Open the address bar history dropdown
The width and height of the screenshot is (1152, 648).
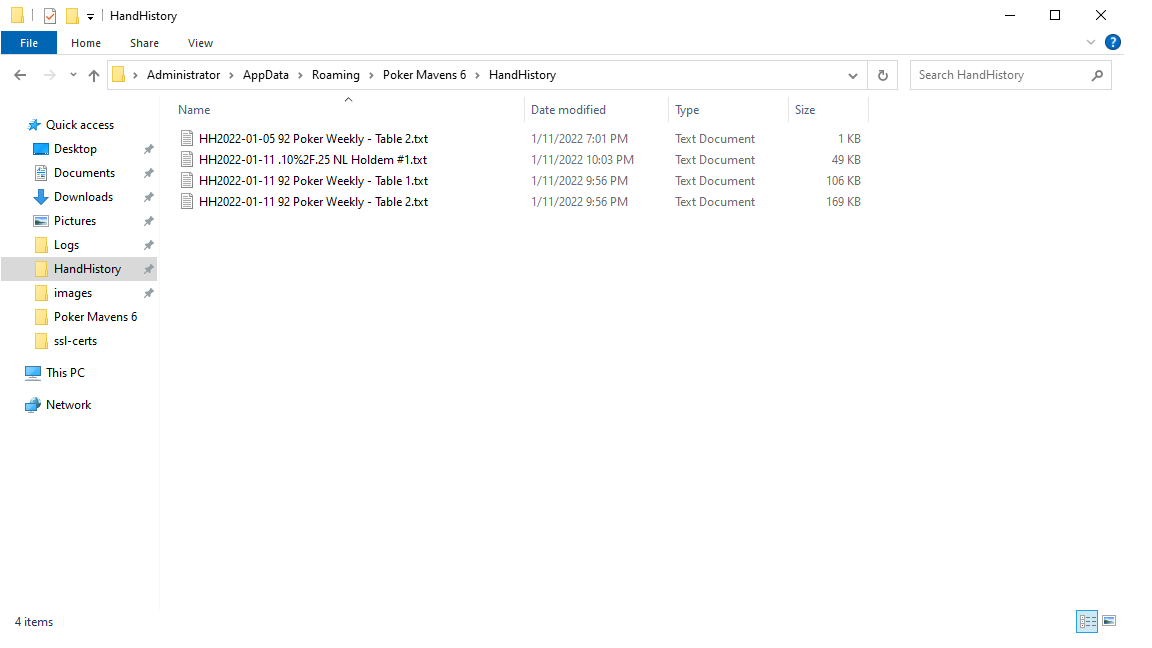tap(853, 75)
